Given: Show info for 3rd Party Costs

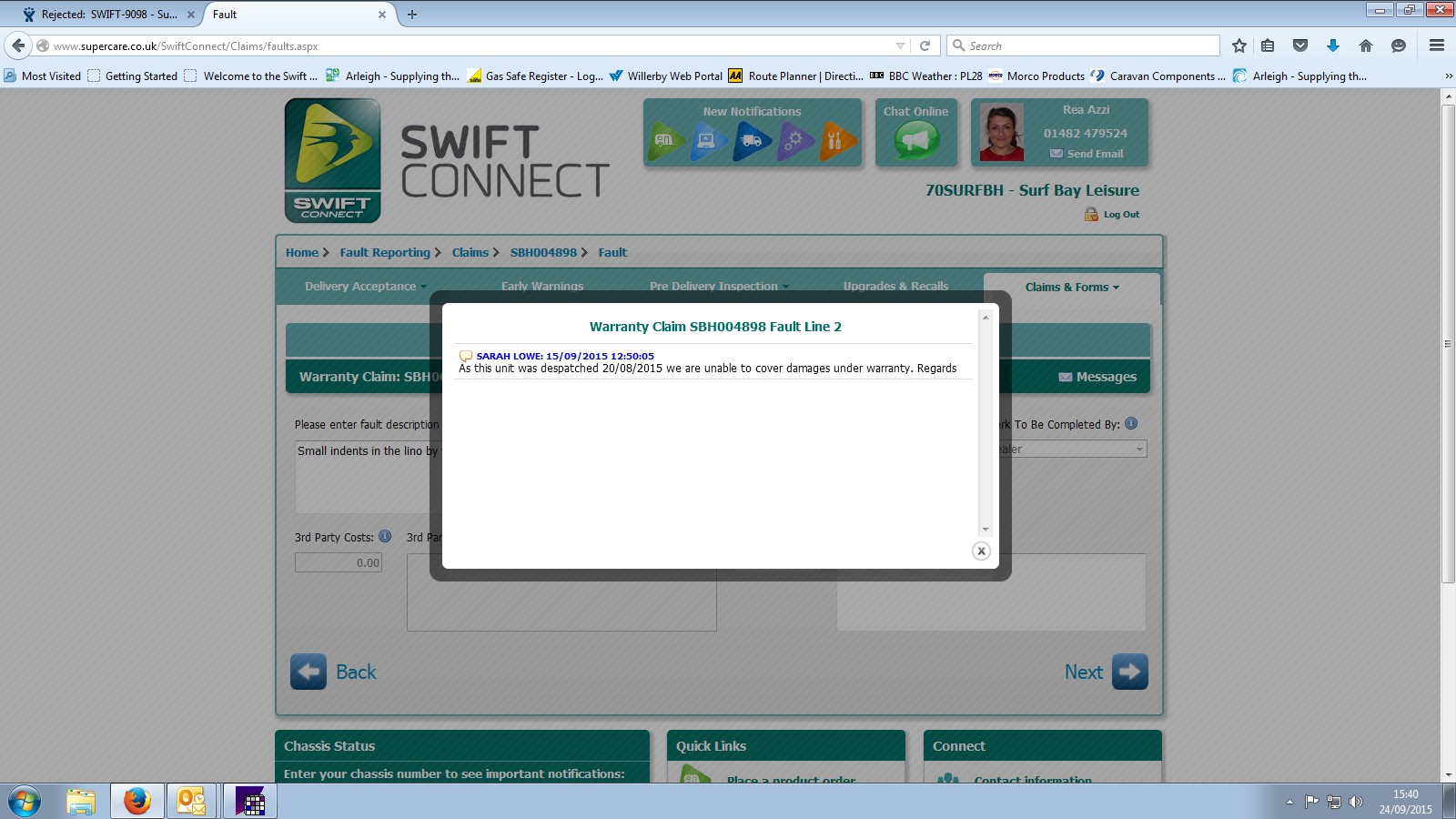Looking at the screenshot, I should pyautogui.click(x=385, y=537).
